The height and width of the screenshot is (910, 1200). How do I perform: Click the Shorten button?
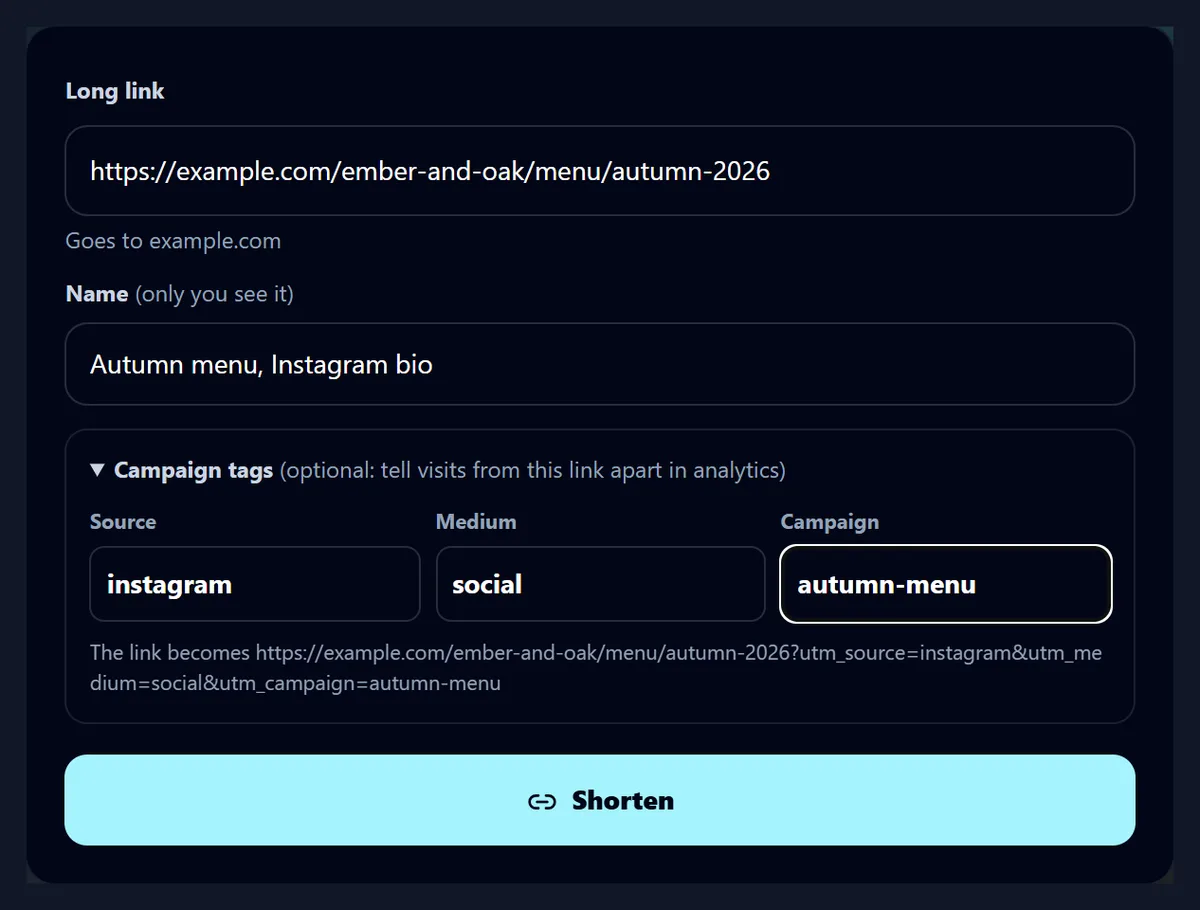point(600,800)
